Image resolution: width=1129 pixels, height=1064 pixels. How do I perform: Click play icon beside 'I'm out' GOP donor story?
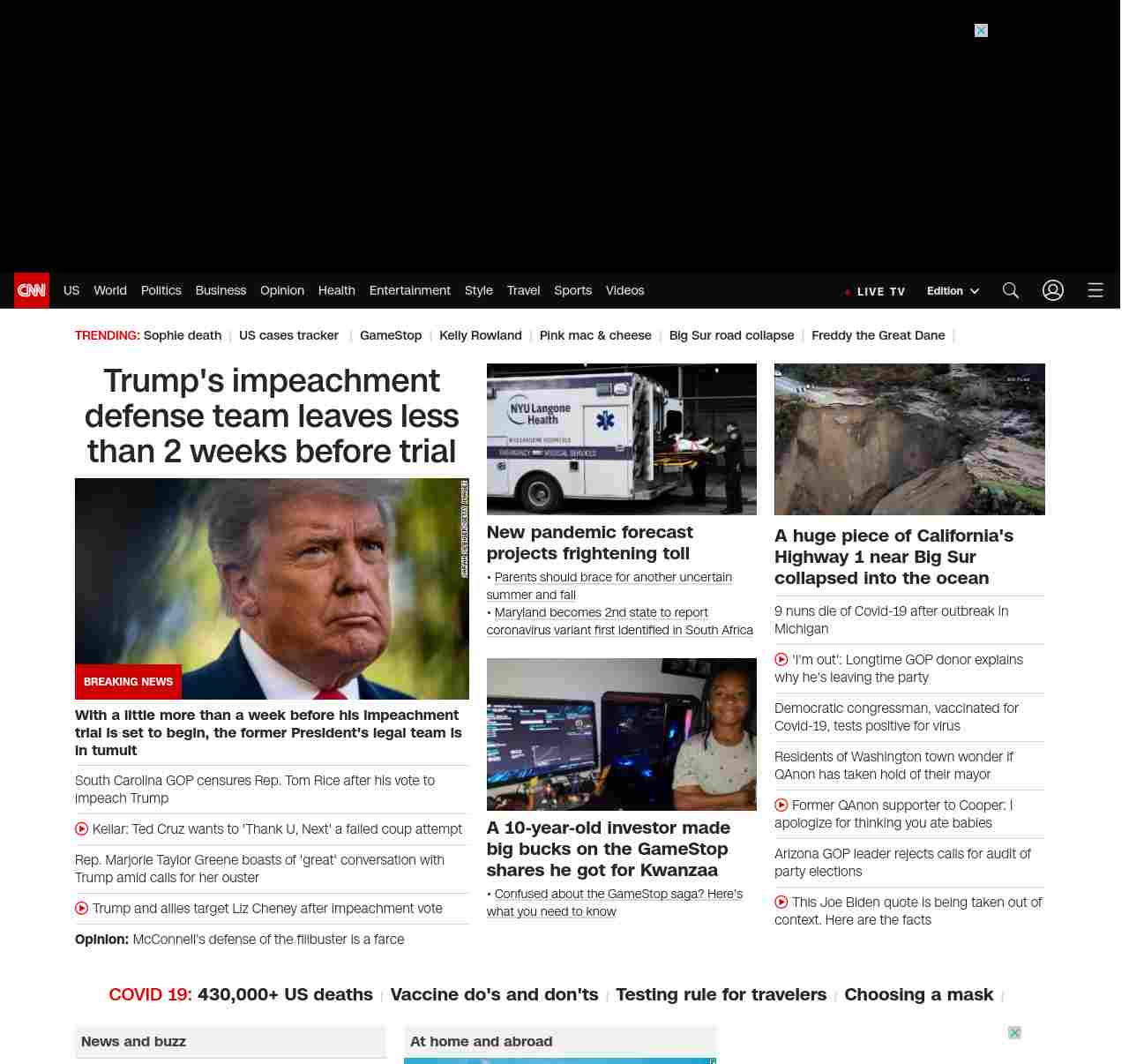pyautogui.click(x=781, y=660)
